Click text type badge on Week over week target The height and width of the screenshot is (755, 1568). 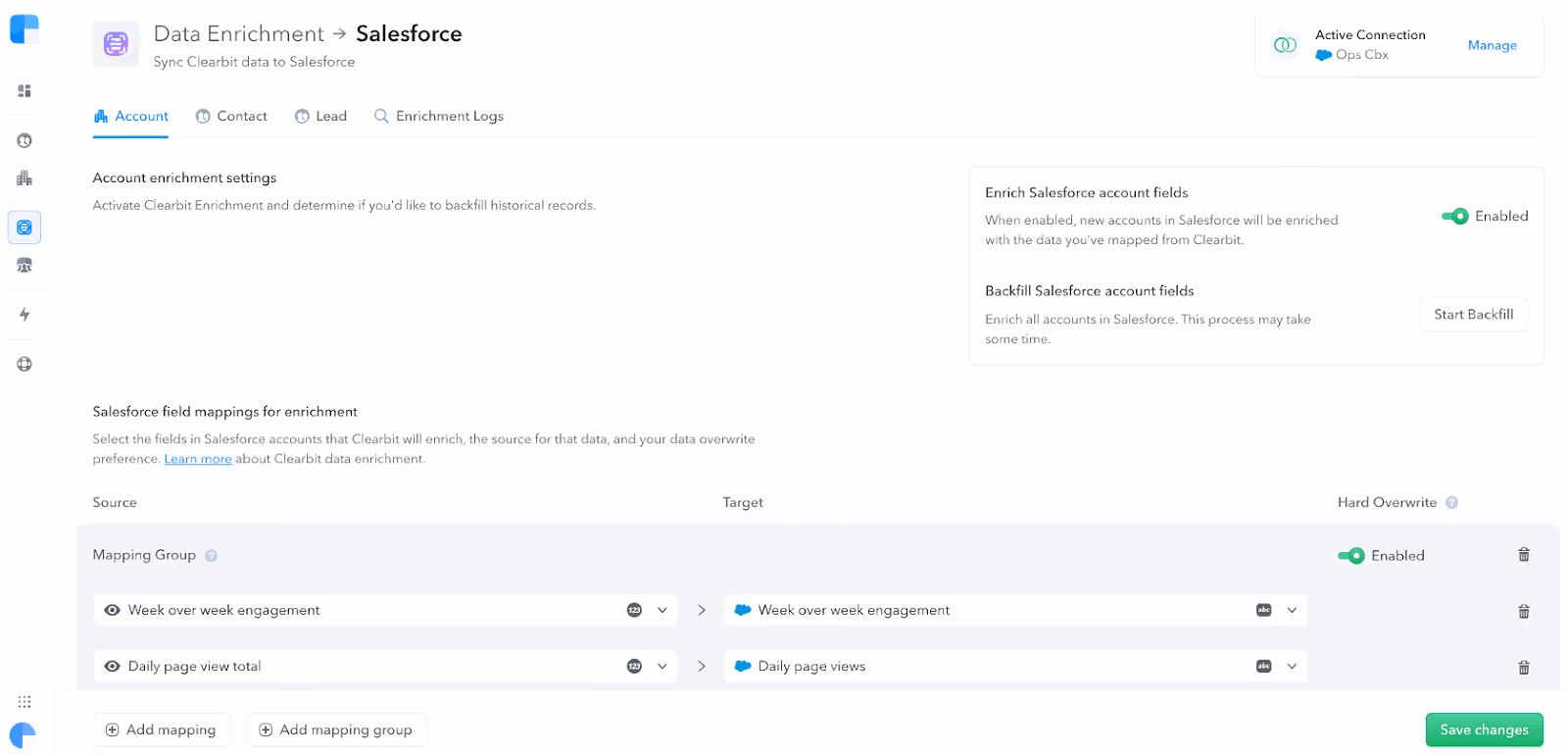(x=1264, y=610)
